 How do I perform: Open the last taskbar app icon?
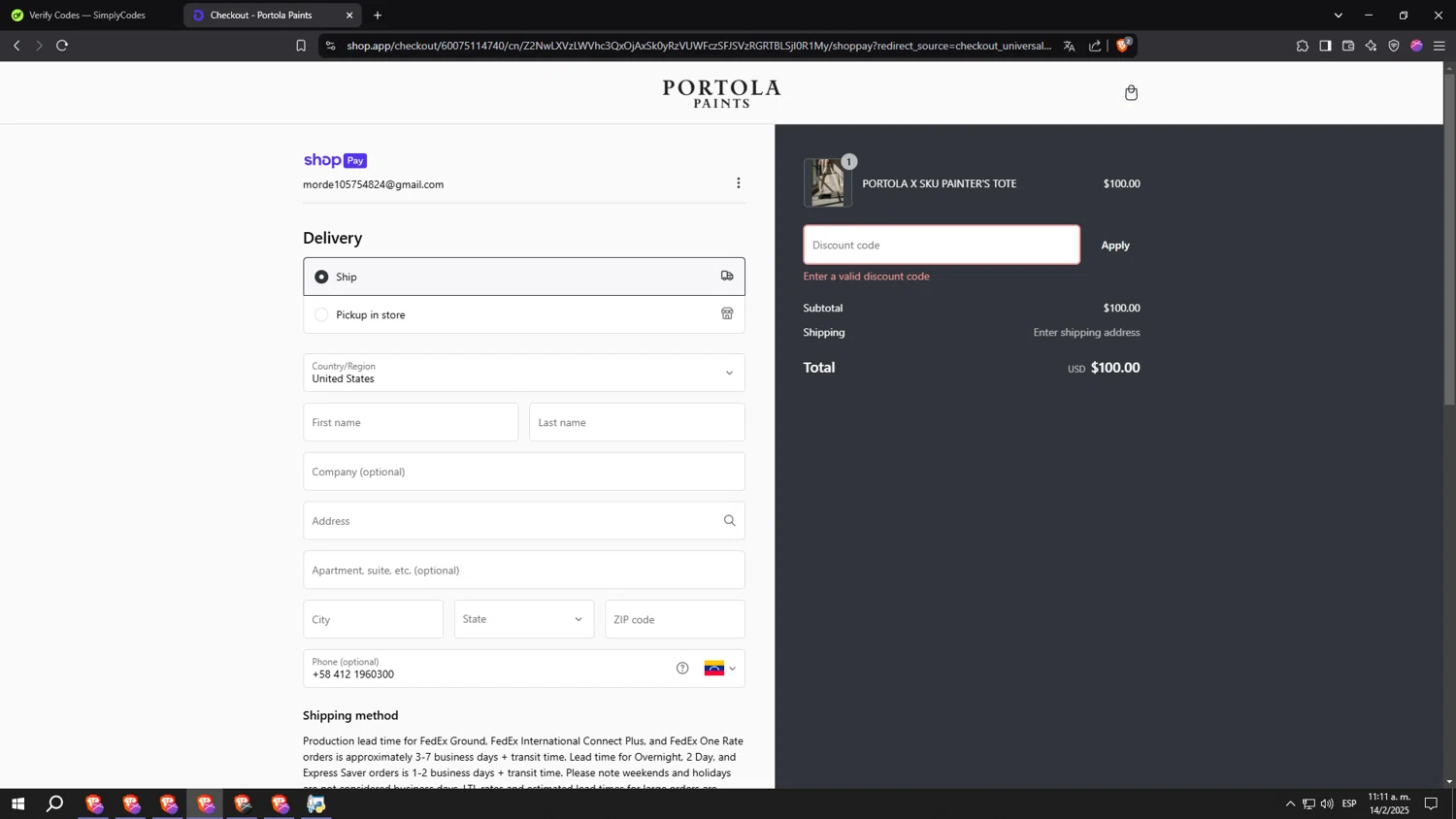coord(316,803)
